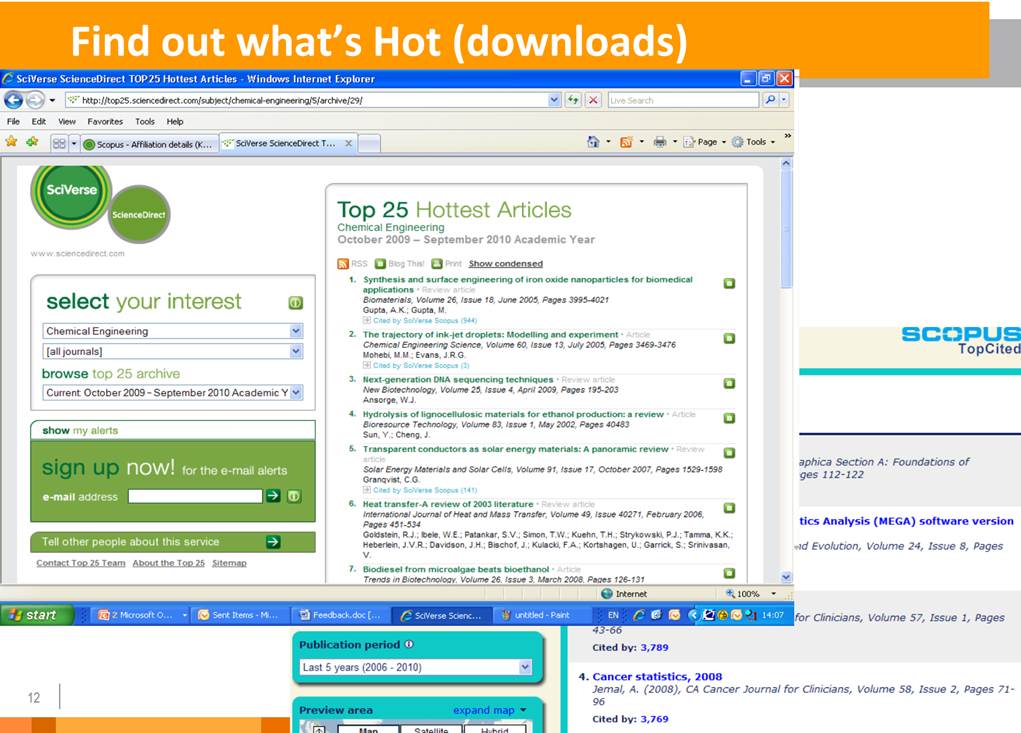Screen dimensions: 1021x733
Task: Open 'Contact Top 25 Team' link
Action: pos(80,563)
